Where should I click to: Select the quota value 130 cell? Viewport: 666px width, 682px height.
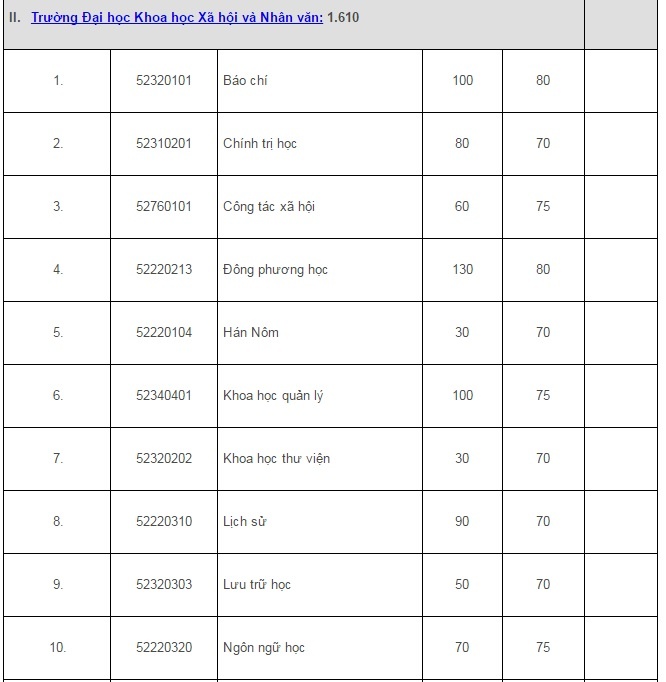pos(462,269)
